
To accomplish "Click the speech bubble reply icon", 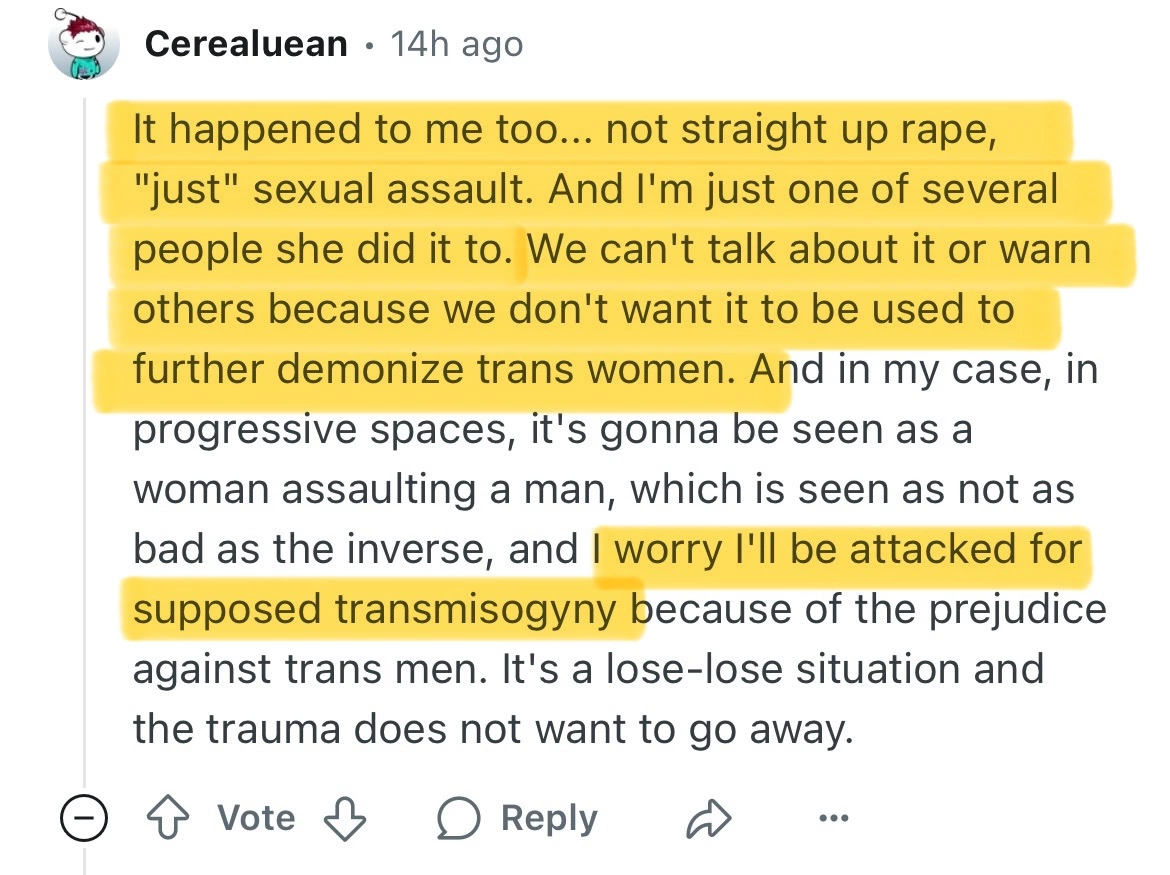I will (458, 818).
